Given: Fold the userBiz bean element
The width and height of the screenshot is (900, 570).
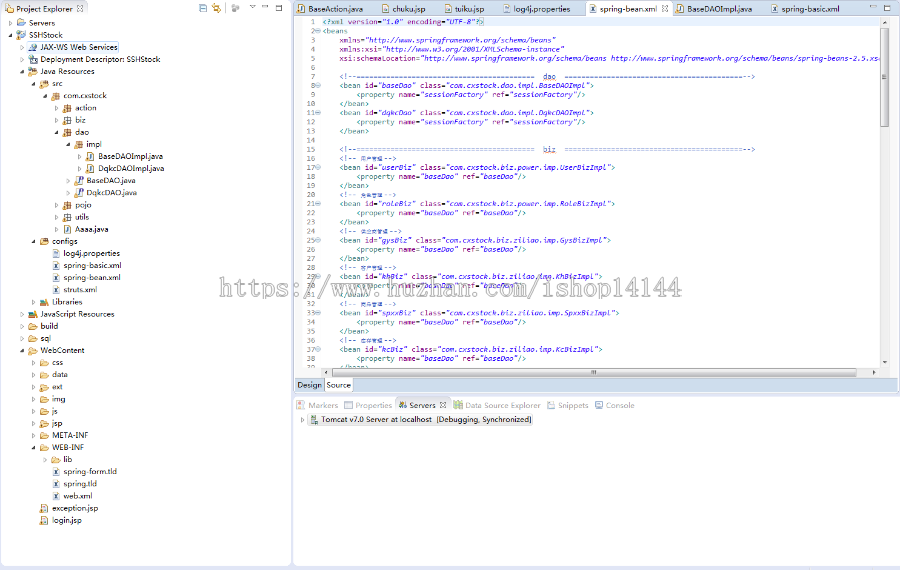Looking at the screenshot, I should click(x=318, y=168).
